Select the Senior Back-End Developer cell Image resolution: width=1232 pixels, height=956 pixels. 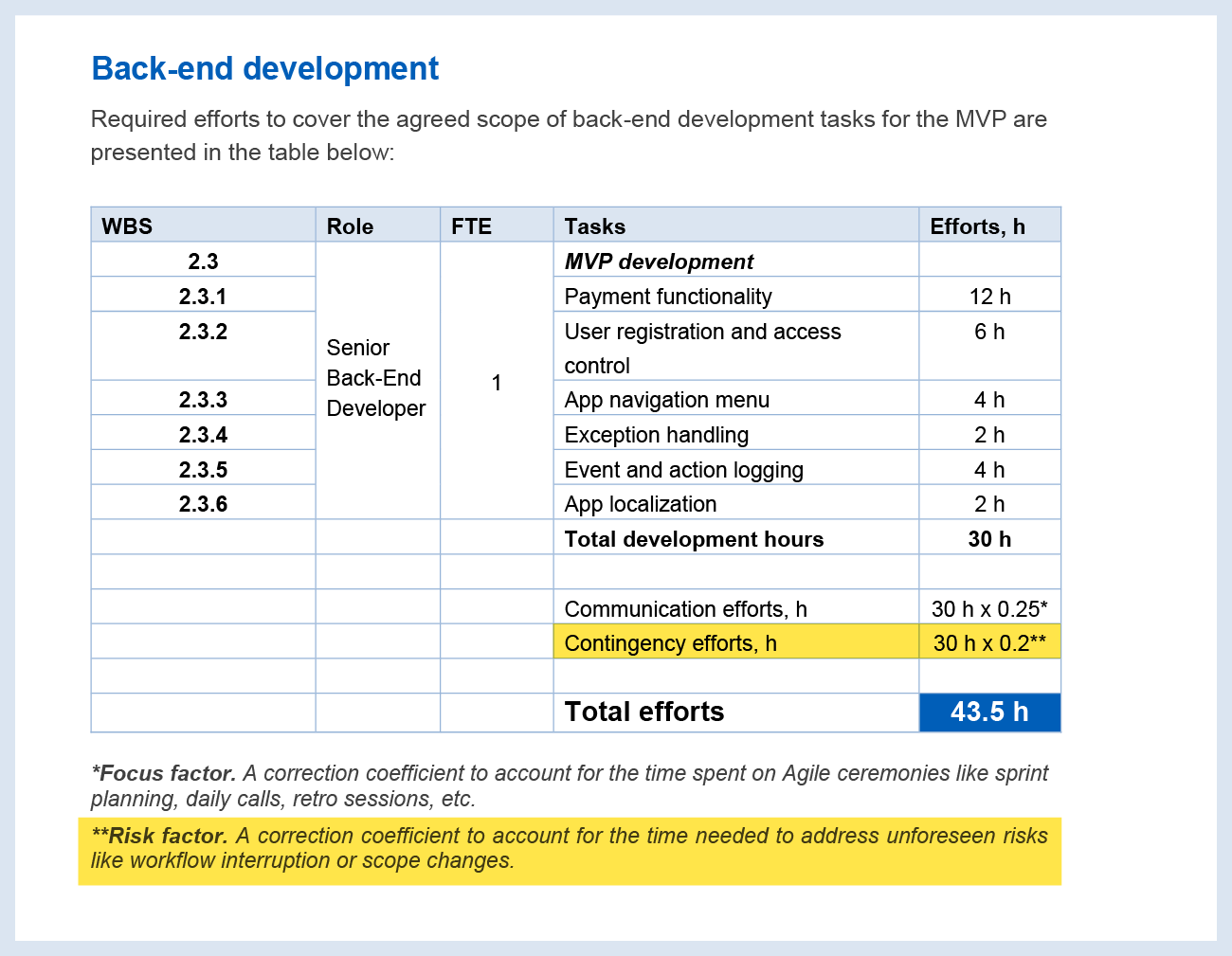pos(376,378)
